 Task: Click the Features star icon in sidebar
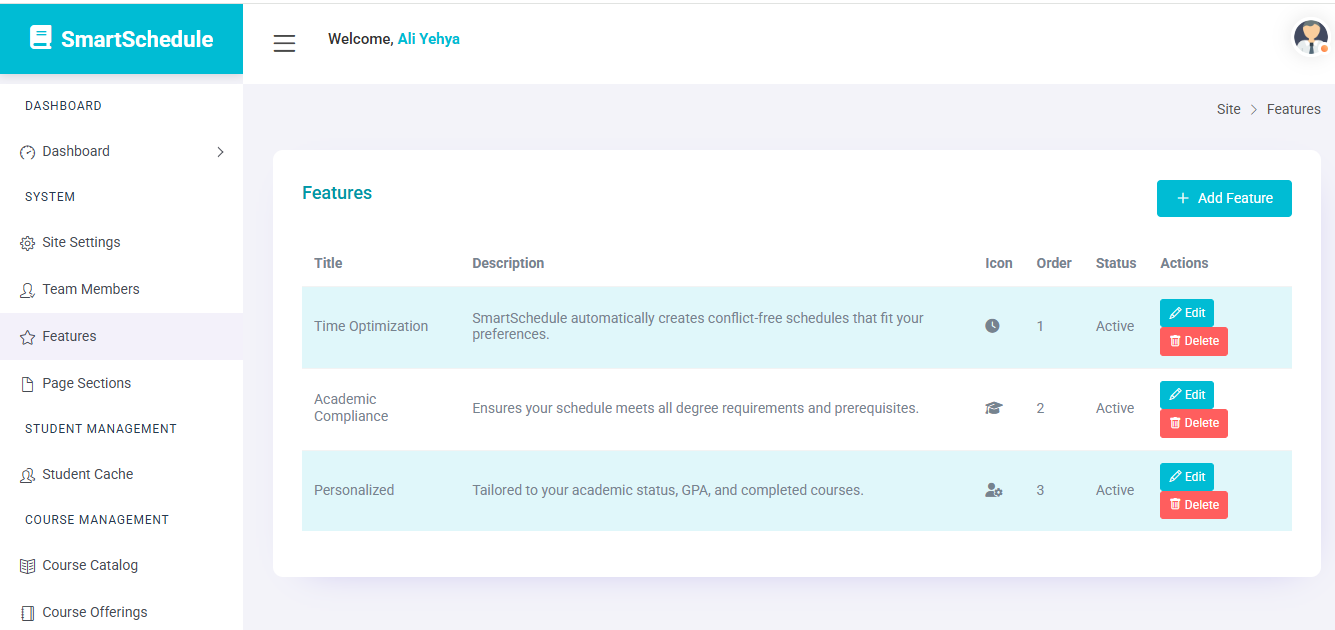28,337
